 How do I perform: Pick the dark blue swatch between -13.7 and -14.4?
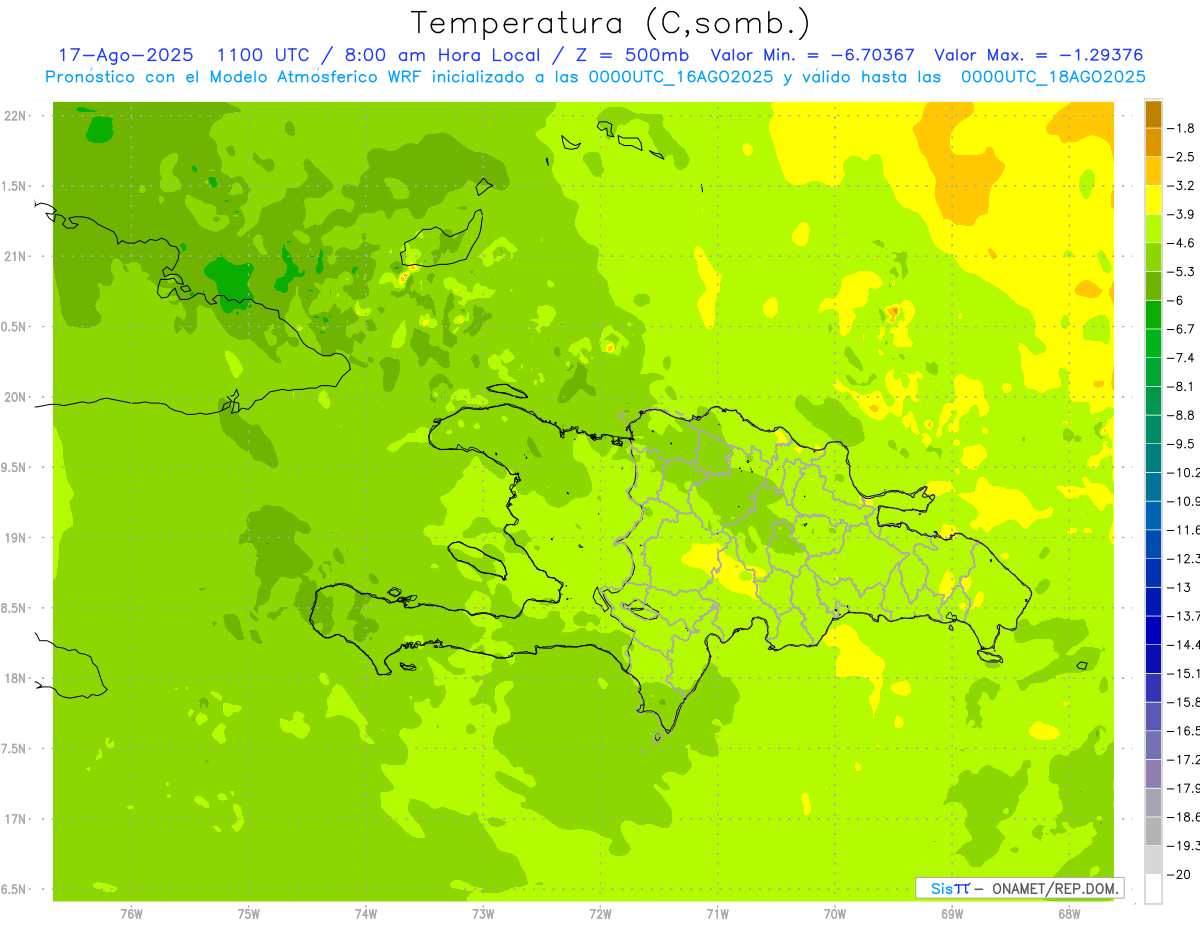[1153, 630]
